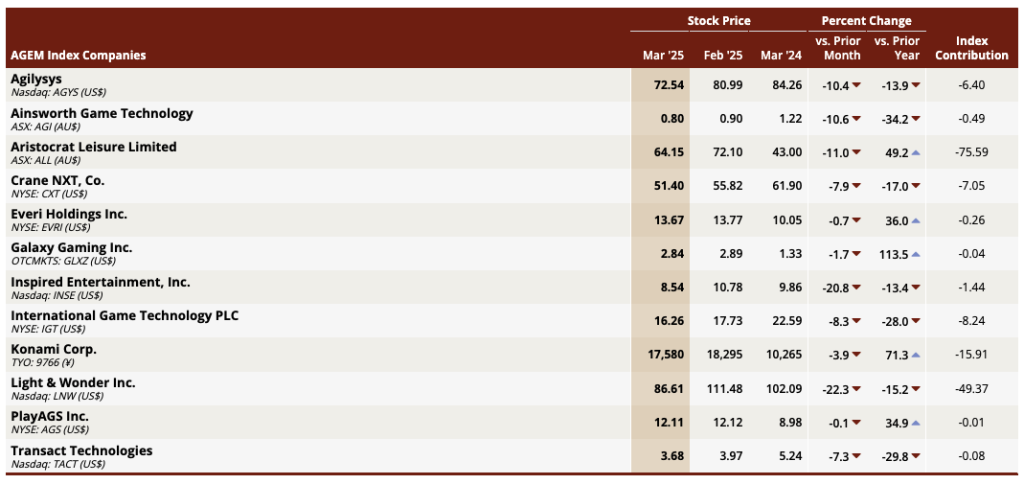Click Light & Wonder index contribution -49.37
The image size is (1024, 484).
[971, 389]
